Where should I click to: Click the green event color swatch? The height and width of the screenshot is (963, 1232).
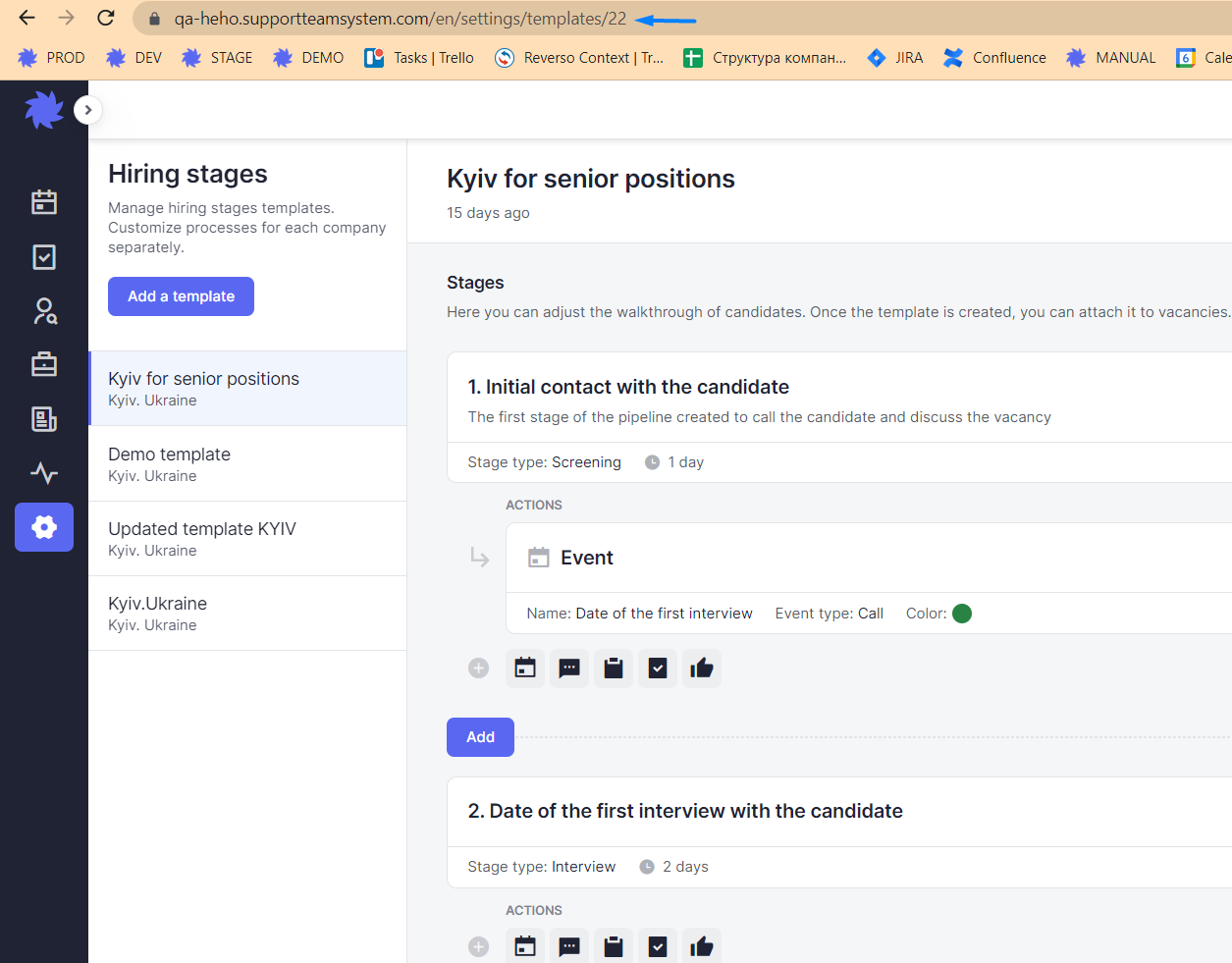pos(962,614)
